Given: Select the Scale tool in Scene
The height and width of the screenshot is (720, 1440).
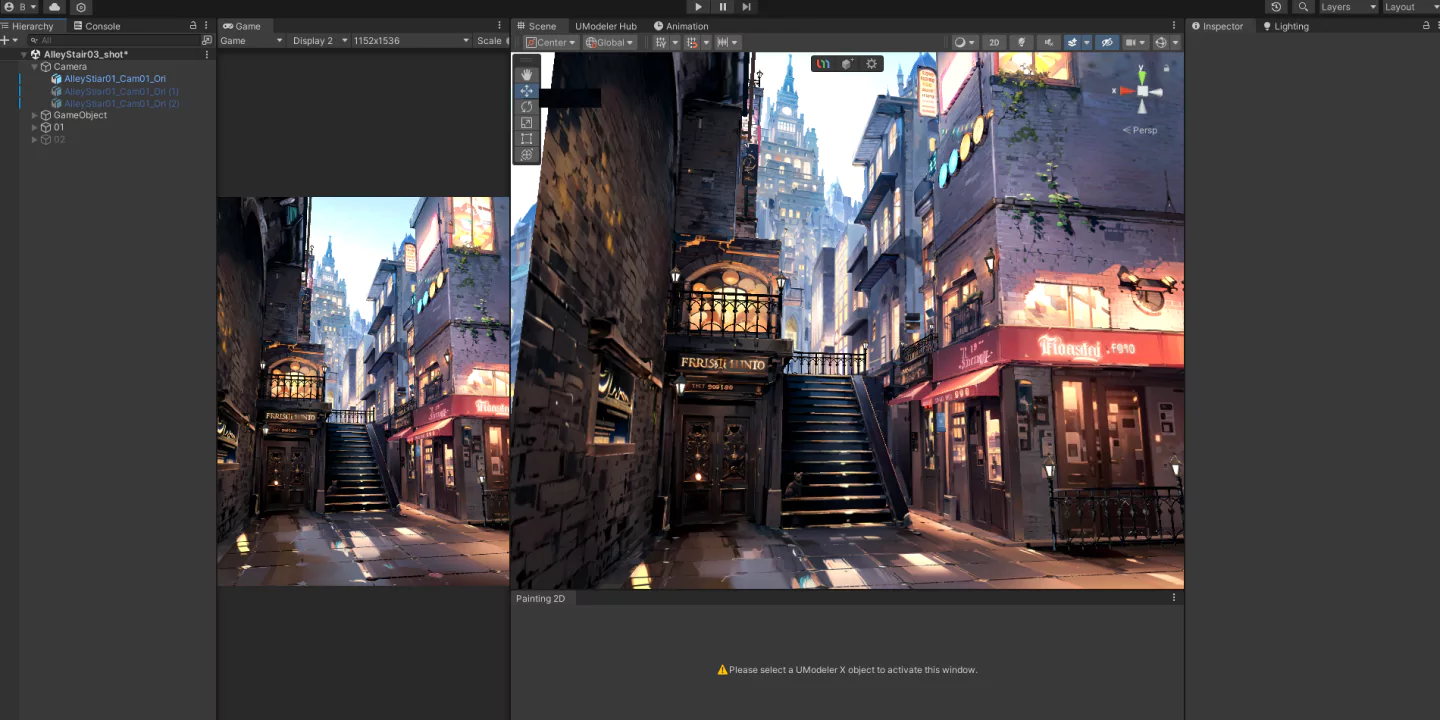Looking at the screenshot, I should pyautogui.click(x=527, y=123).
